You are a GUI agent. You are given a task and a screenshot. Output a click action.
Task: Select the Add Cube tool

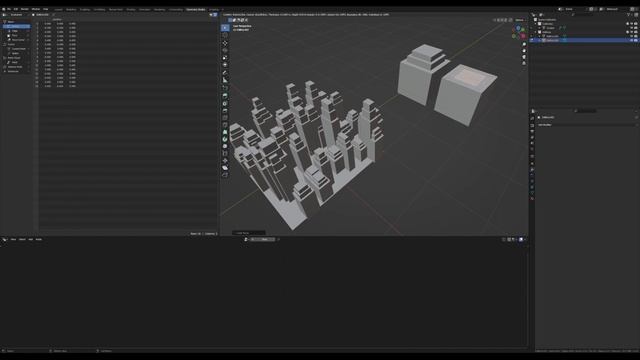click(225, 88)
